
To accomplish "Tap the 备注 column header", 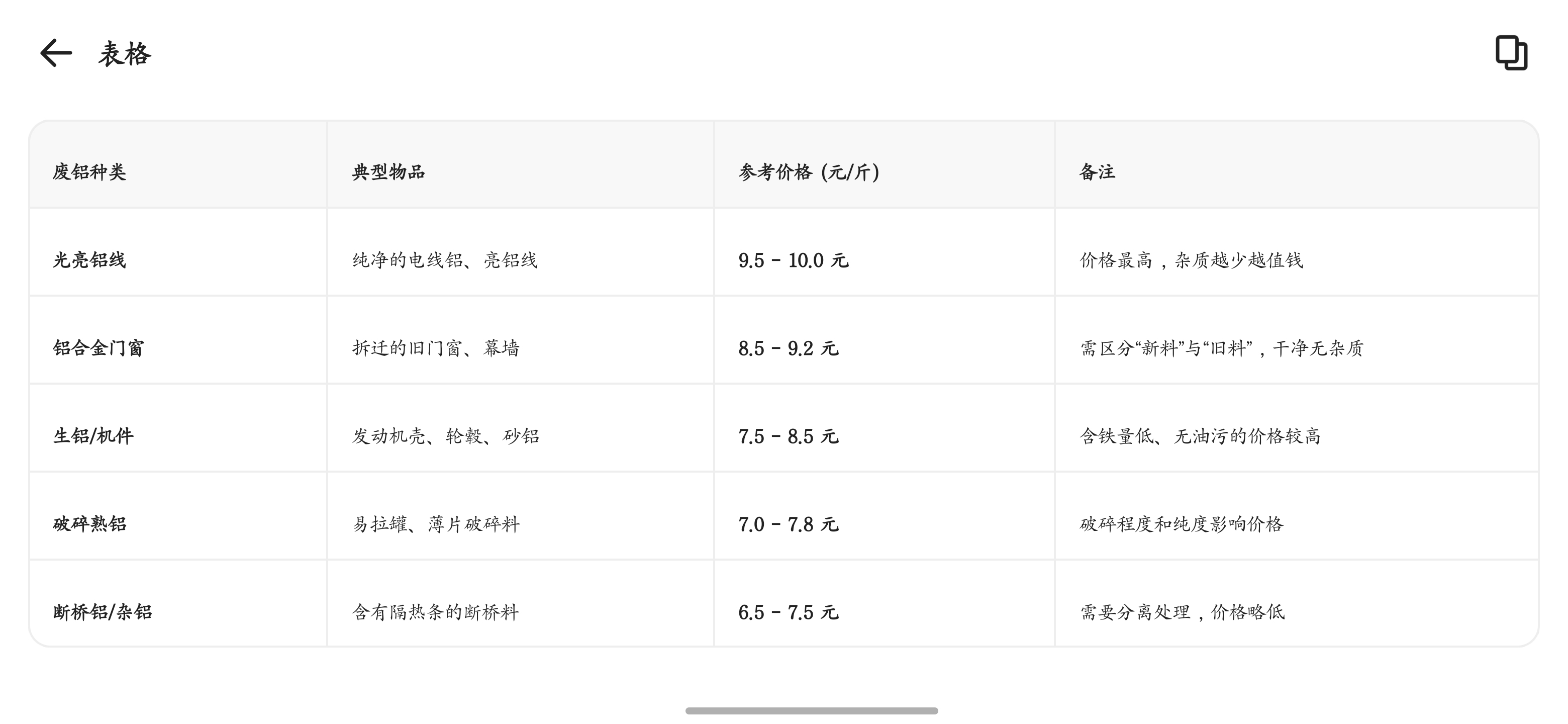I will (x=1098, y=172).
